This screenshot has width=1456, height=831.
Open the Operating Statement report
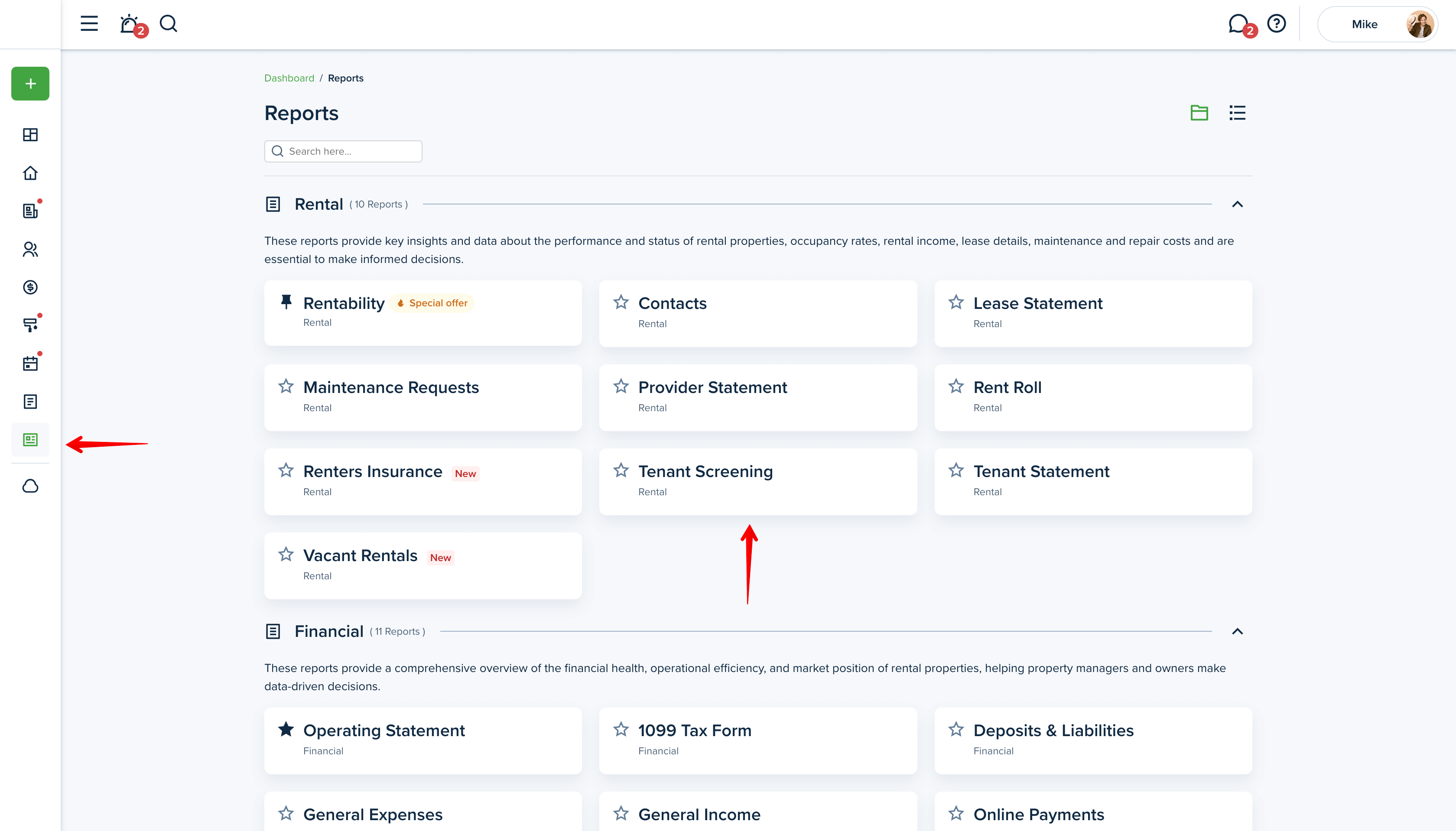coord(423,741)
